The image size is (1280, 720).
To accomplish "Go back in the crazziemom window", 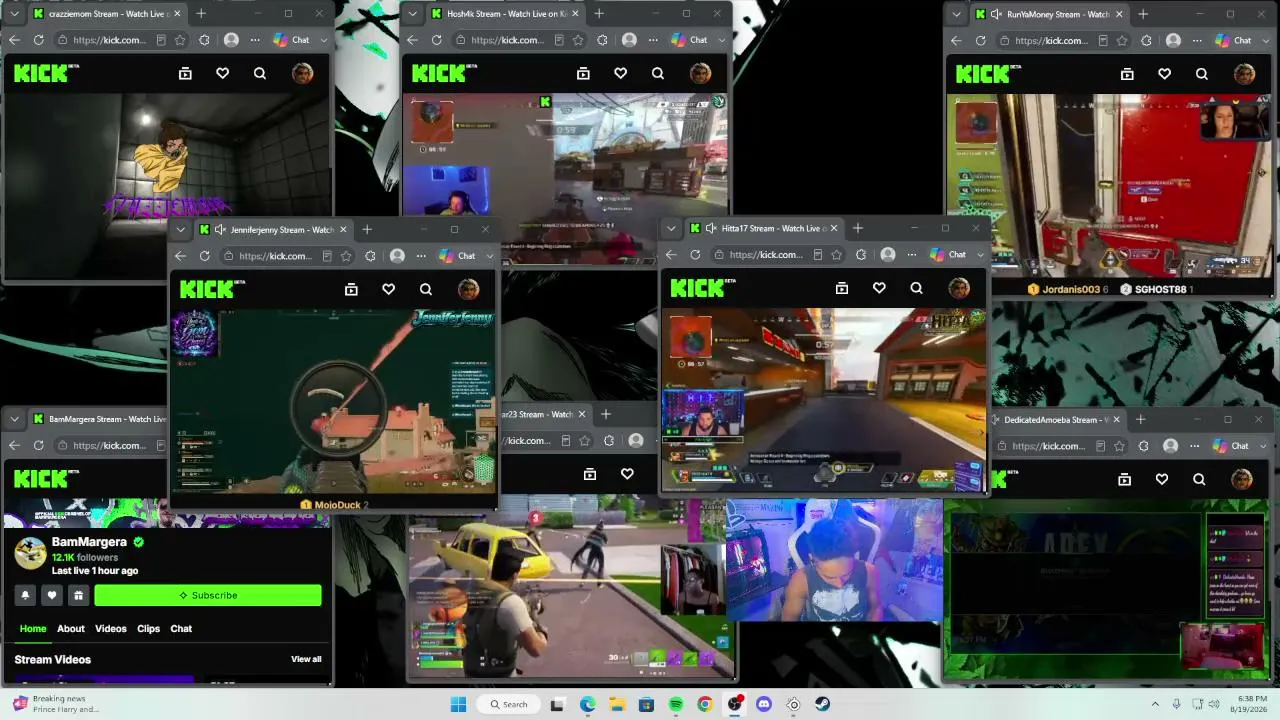I will tap(14, 40).
